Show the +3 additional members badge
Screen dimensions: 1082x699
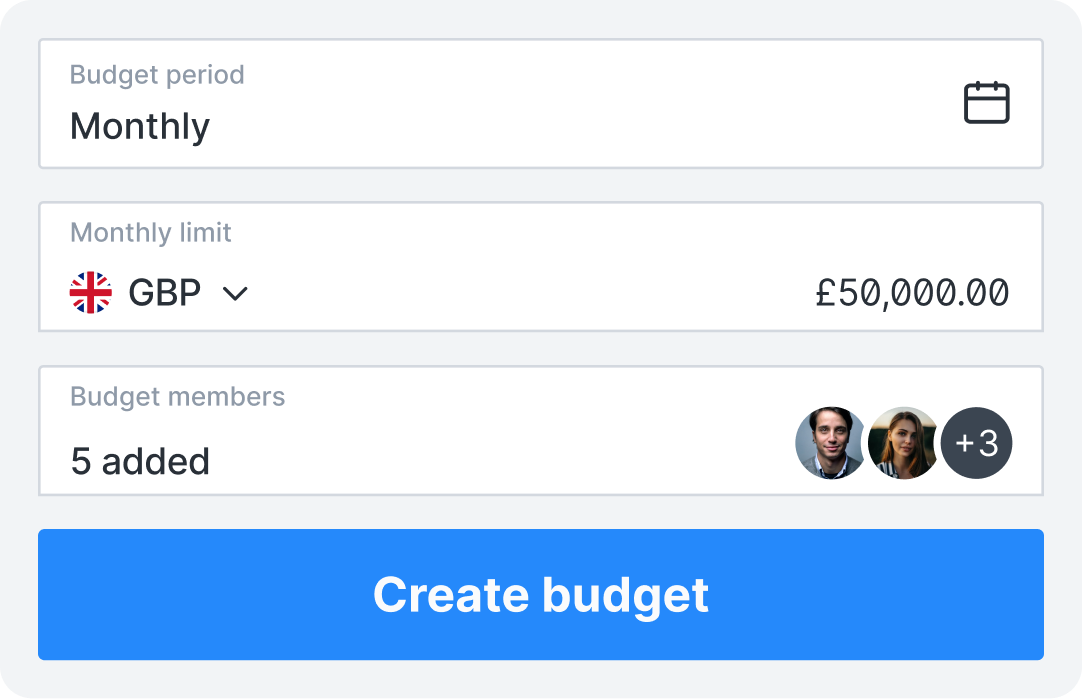point(977,442)
